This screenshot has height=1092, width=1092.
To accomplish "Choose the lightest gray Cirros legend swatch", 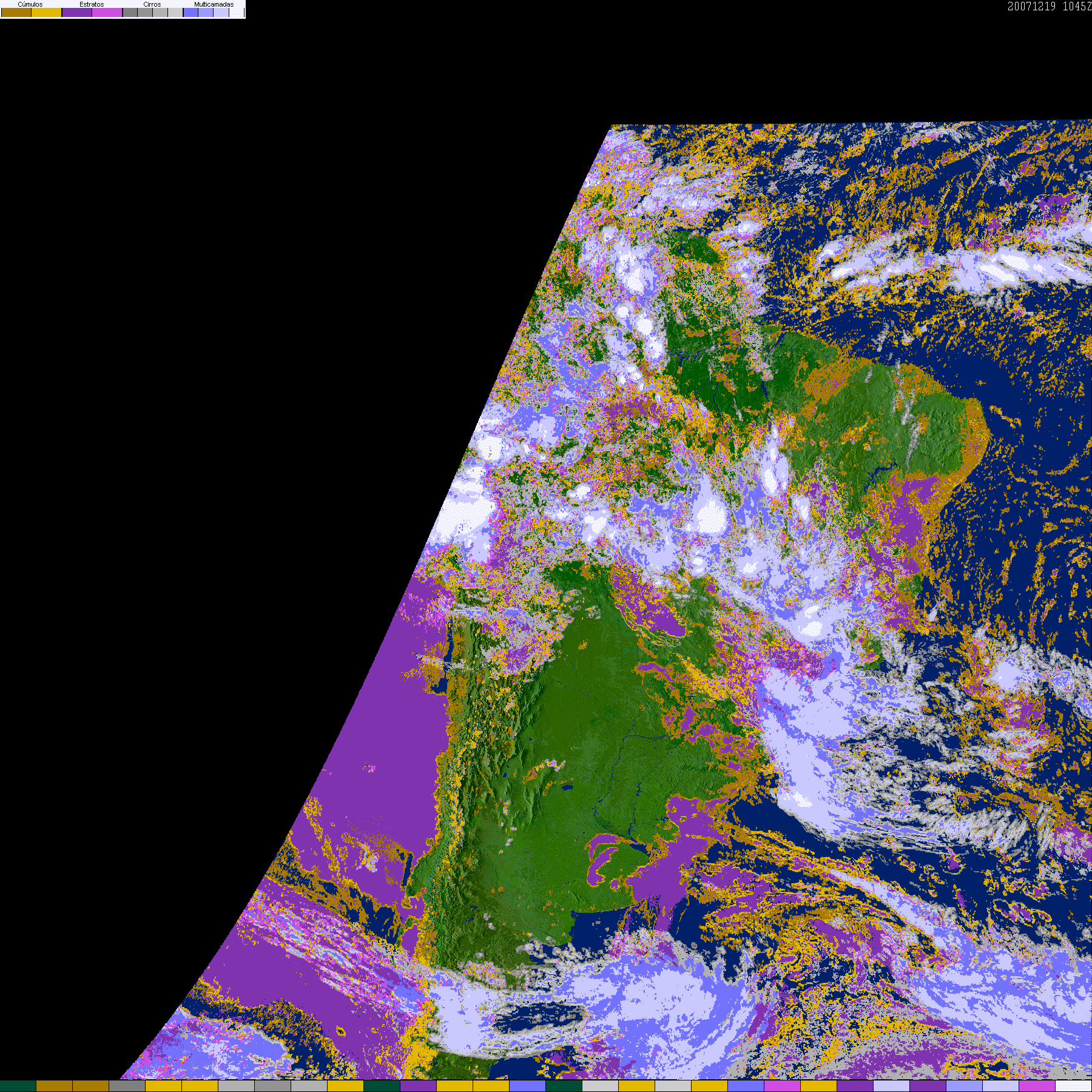I will (175, 12).
